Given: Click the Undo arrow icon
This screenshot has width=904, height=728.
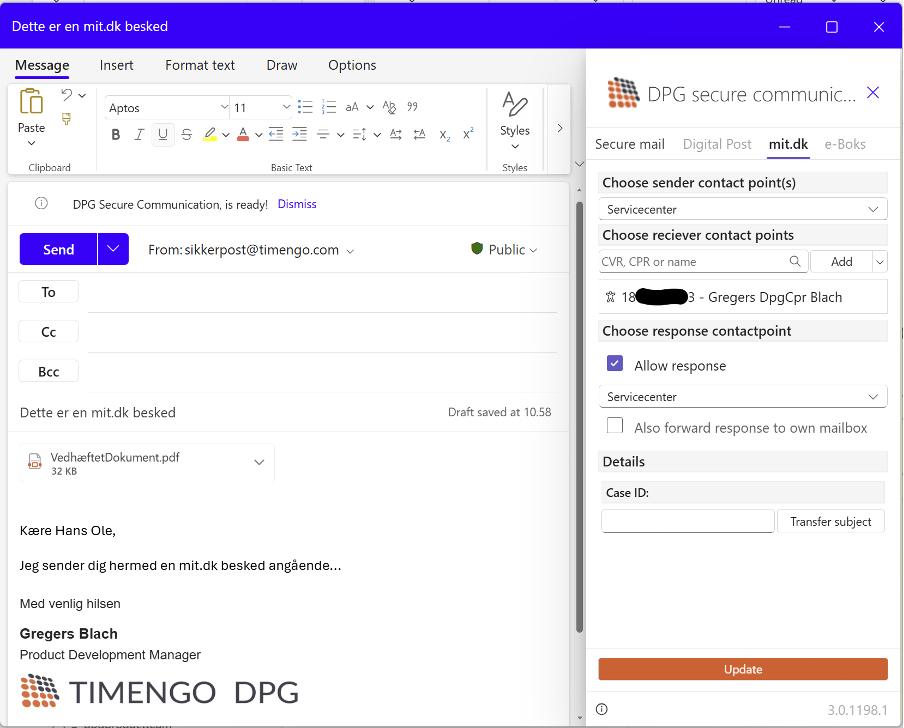Looking at the screenshot, I should pos(67,95).
